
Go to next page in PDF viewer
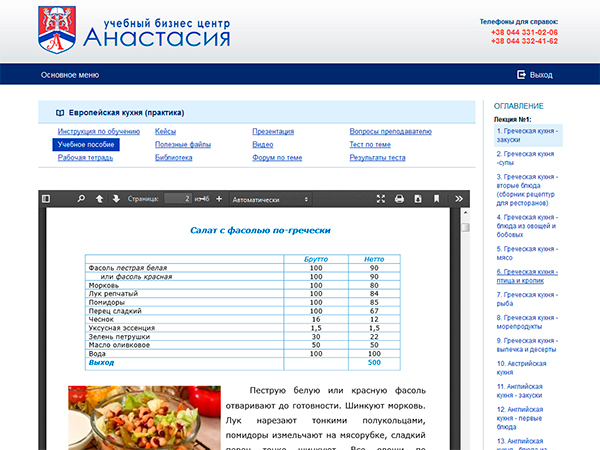point(116,199)
